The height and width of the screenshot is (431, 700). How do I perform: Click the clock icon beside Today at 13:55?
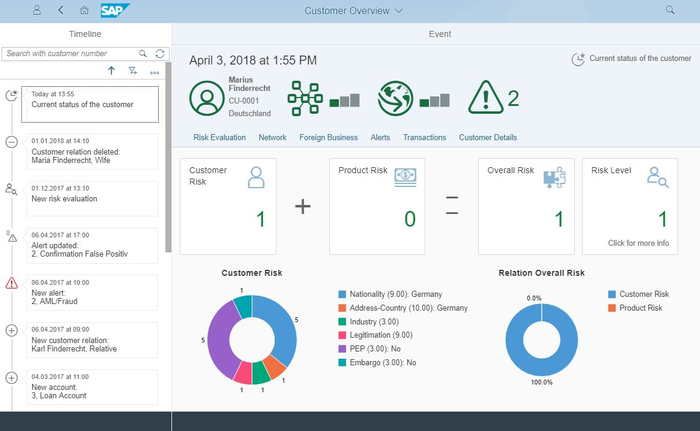pyautogui.click(x=11, y=95)
